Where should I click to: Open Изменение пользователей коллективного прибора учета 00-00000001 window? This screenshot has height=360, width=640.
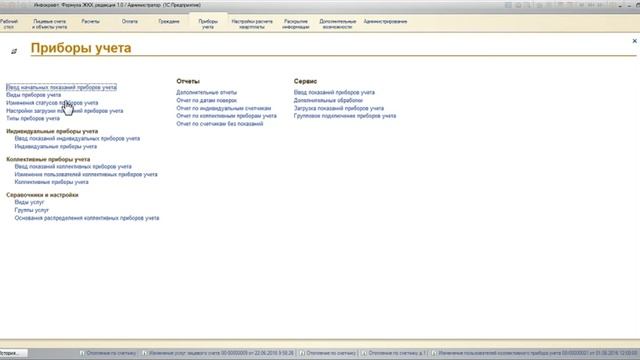535,353
